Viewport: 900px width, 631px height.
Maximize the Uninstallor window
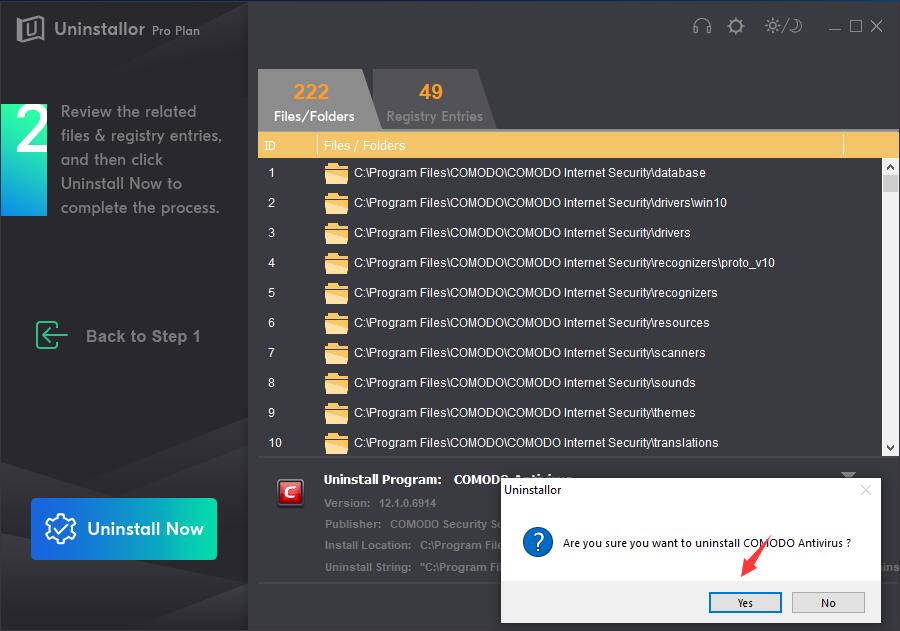point(856,26)
